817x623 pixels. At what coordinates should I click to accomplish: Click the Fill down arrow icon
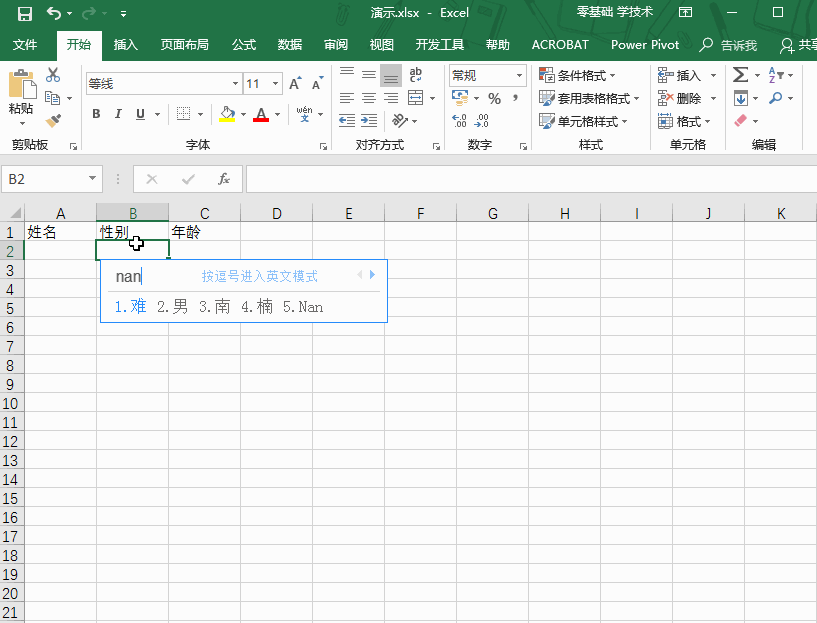740,98
